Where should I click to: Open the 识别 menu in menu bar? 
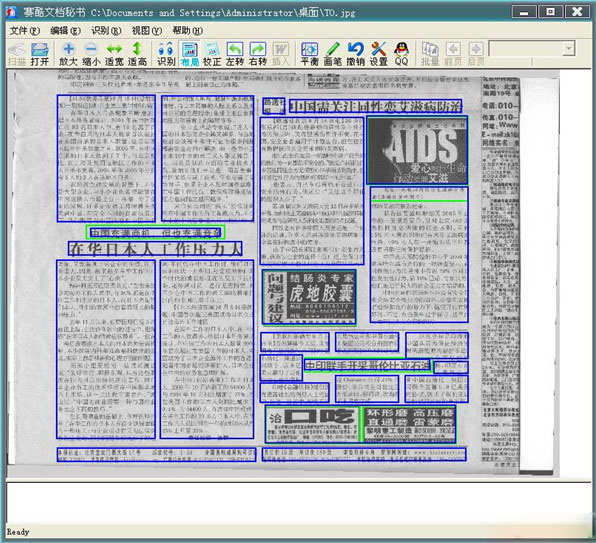(x=106, y=30)
